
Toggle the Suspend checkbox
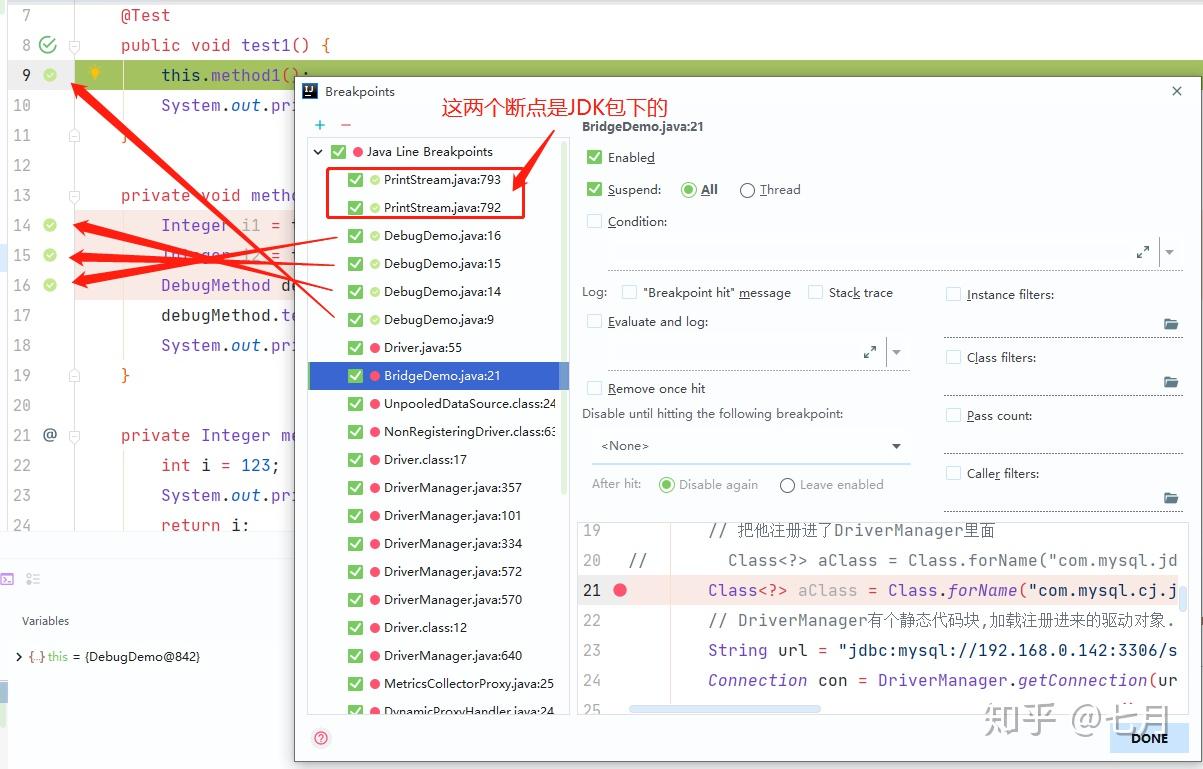[595, 189]
